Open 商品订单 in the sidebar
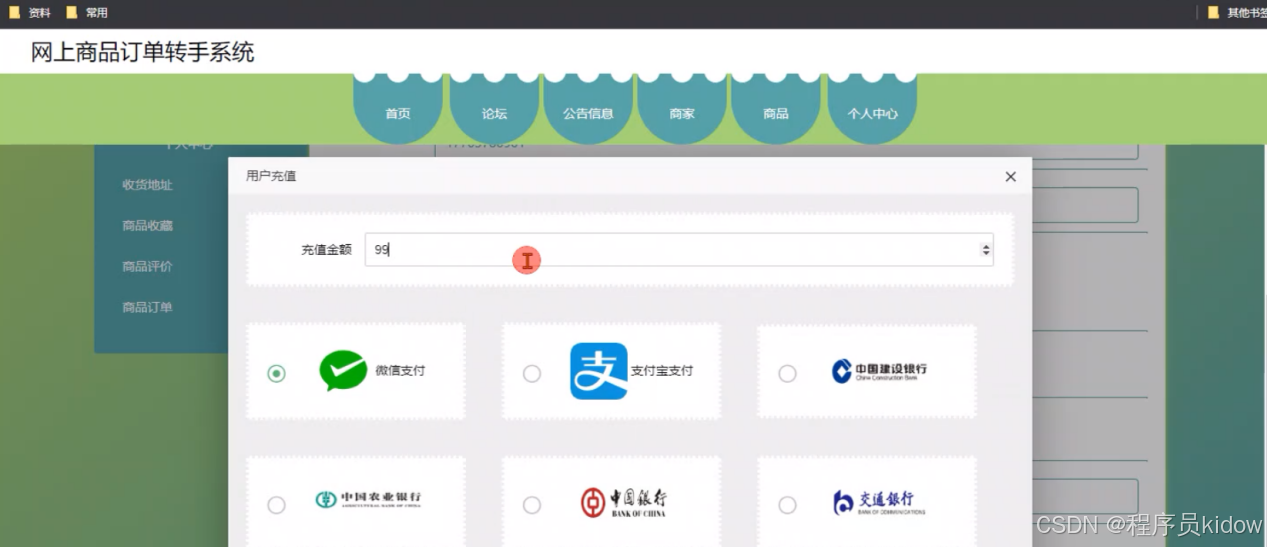Viewport: 1267px width, 547px height. (x=148, y=308)
